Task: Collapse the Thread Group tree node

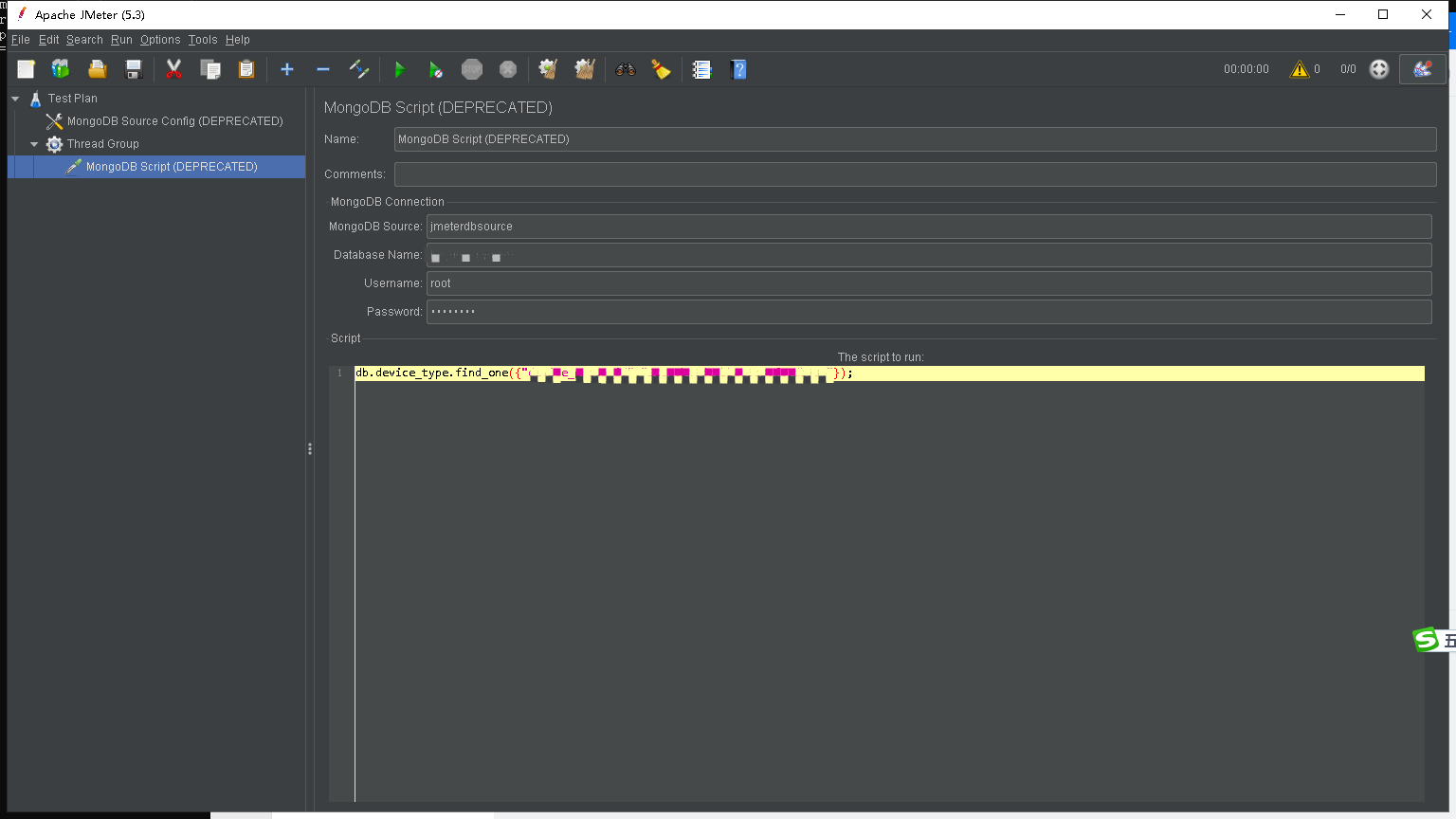Action: point(34,144)
